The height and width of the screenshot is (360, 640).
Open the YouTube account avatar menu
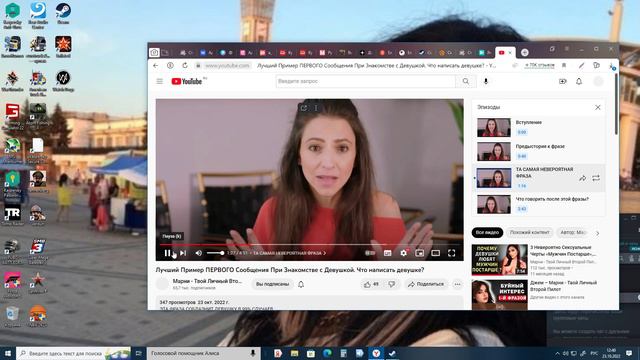click(598, 81)
